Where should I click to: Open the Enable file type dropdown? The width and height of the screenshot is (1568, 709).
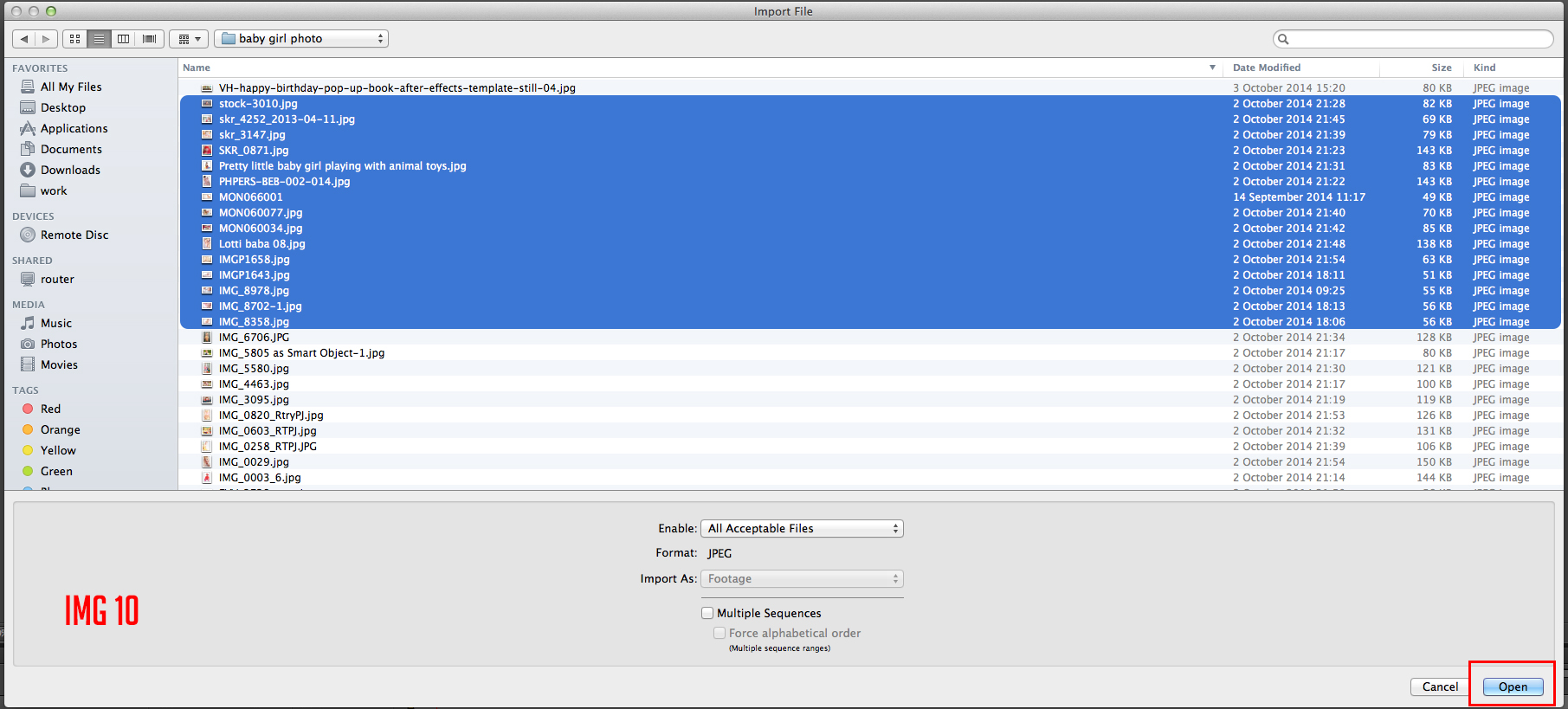click(802, 528)
